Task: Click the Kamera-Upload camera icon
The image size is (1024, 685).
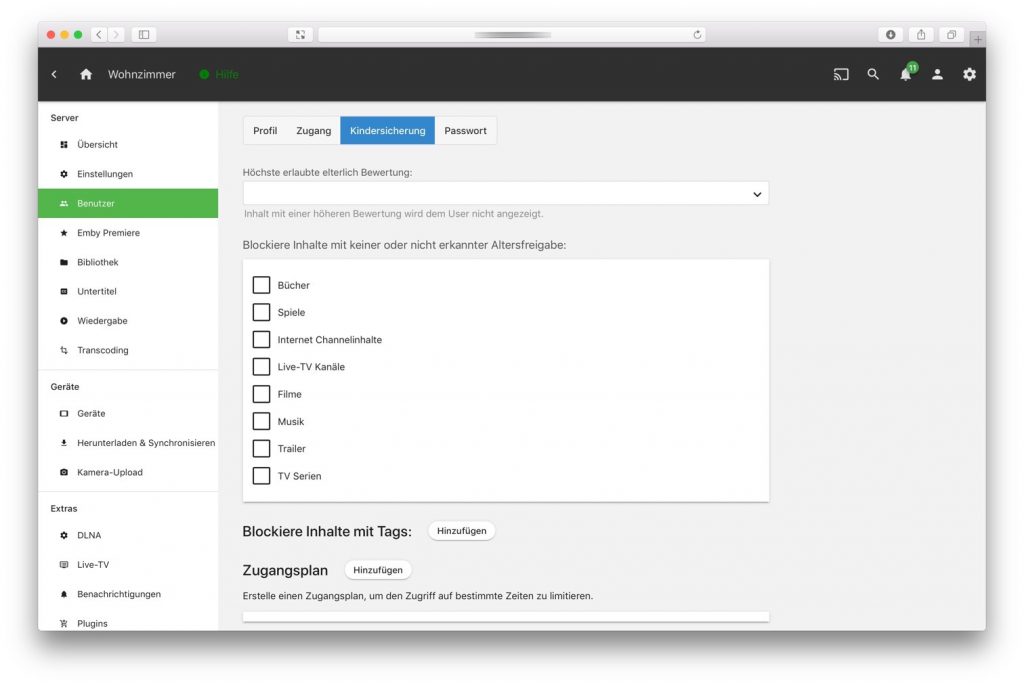Action: [x=63, y=472]
